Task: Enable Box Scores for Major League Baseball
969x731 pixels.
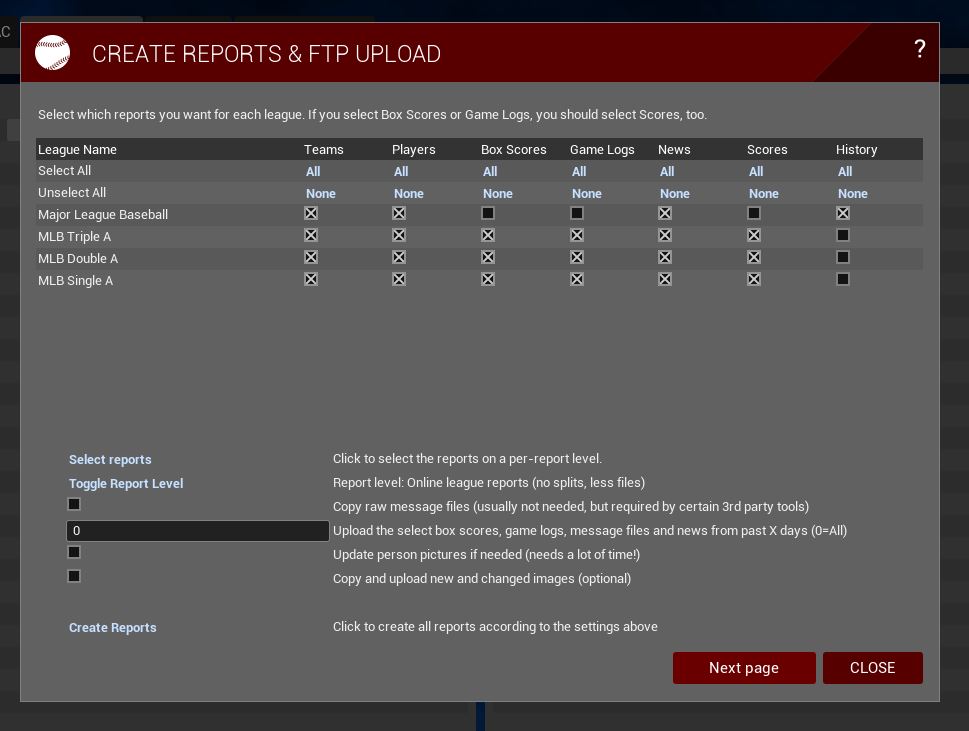Action: pyautogui.click(x=488, y=213)
